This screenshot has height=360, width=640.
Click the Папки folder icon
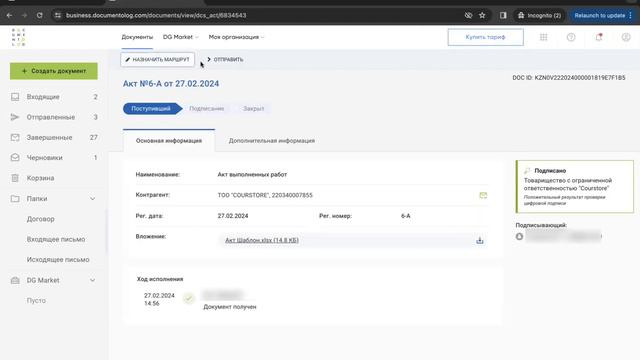(15, 199)
